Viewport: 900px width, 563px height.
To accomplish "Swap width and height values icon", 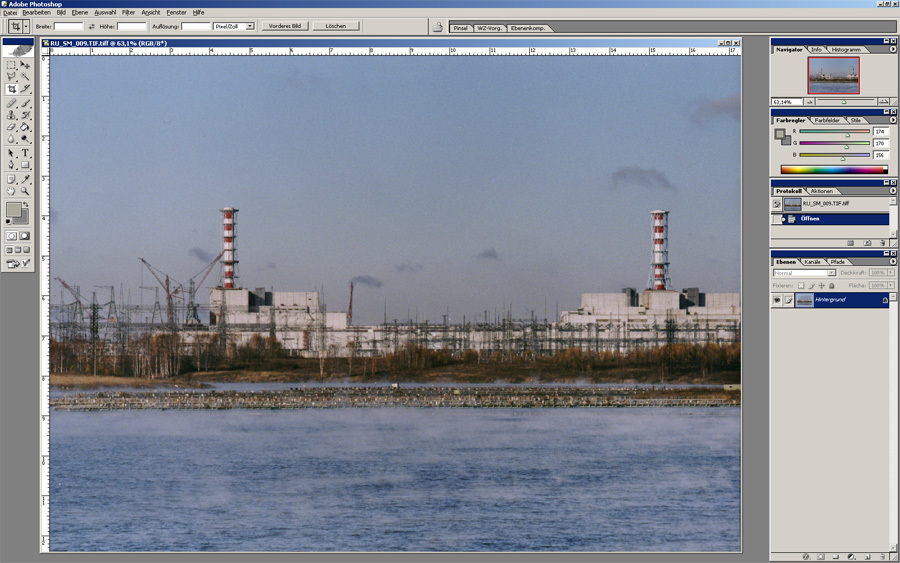I will (91, 26).
